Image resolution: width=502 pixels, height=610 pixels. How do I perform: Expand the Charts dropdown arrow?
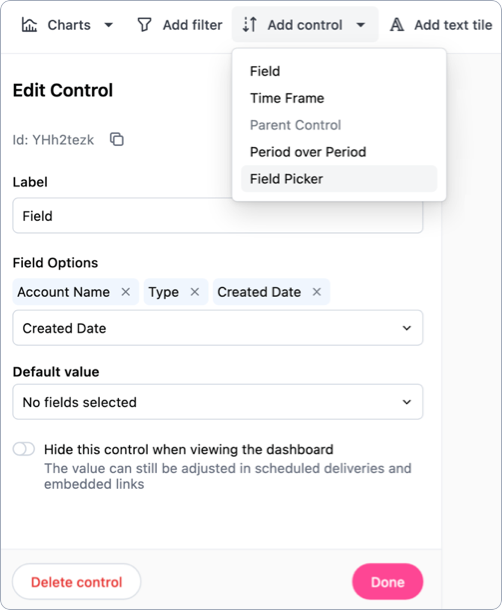click(x=109, y=25)
